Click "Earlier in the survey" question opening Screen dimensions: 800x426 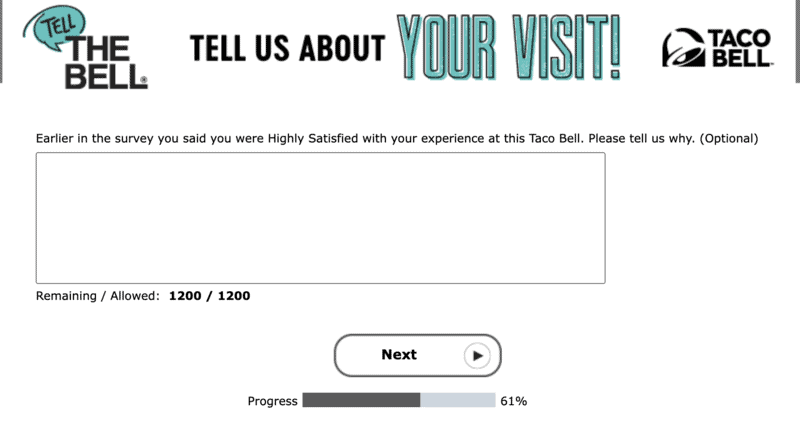coord(97,138)
